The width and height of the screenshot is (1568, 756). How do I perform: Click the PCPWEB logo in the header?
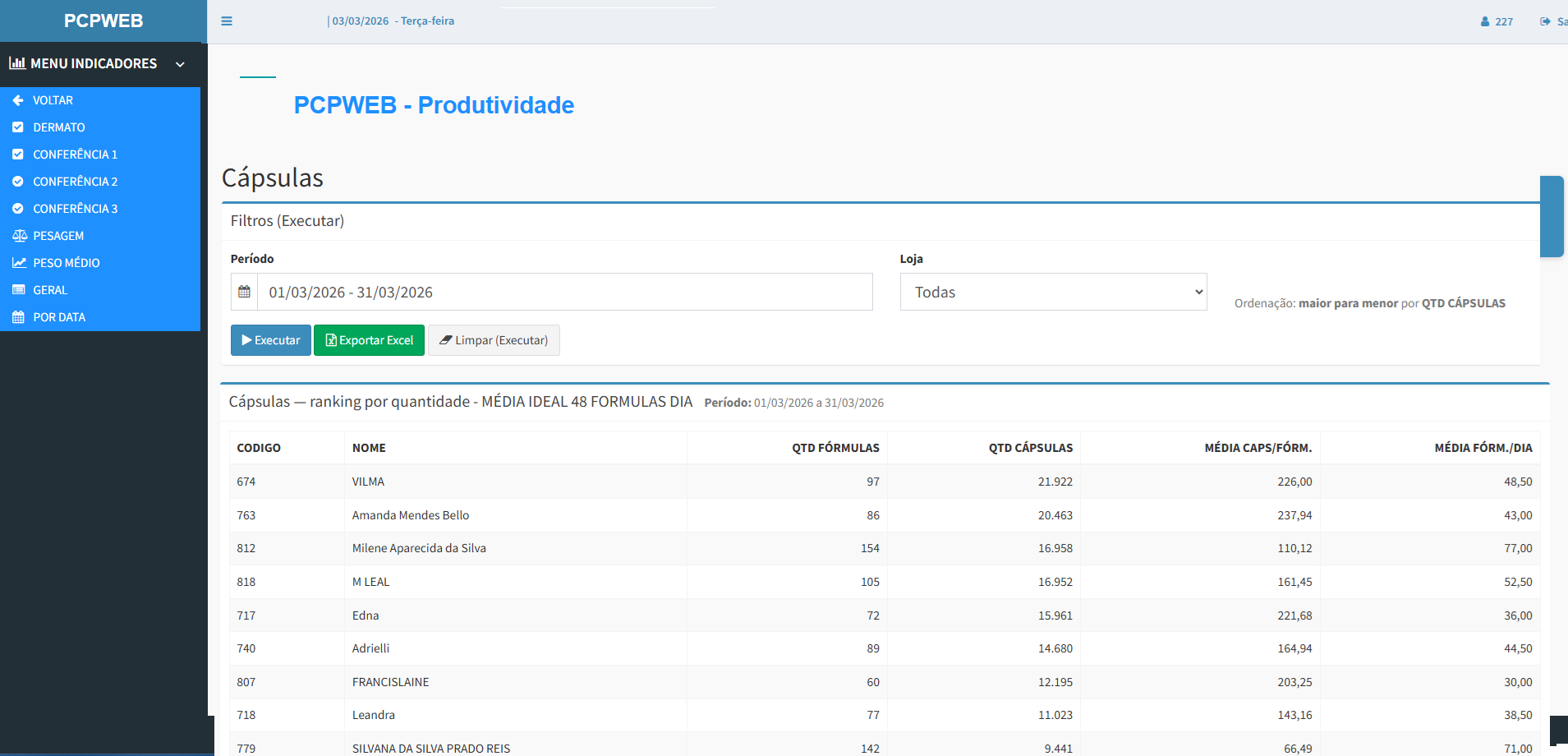tap(103, 21)
